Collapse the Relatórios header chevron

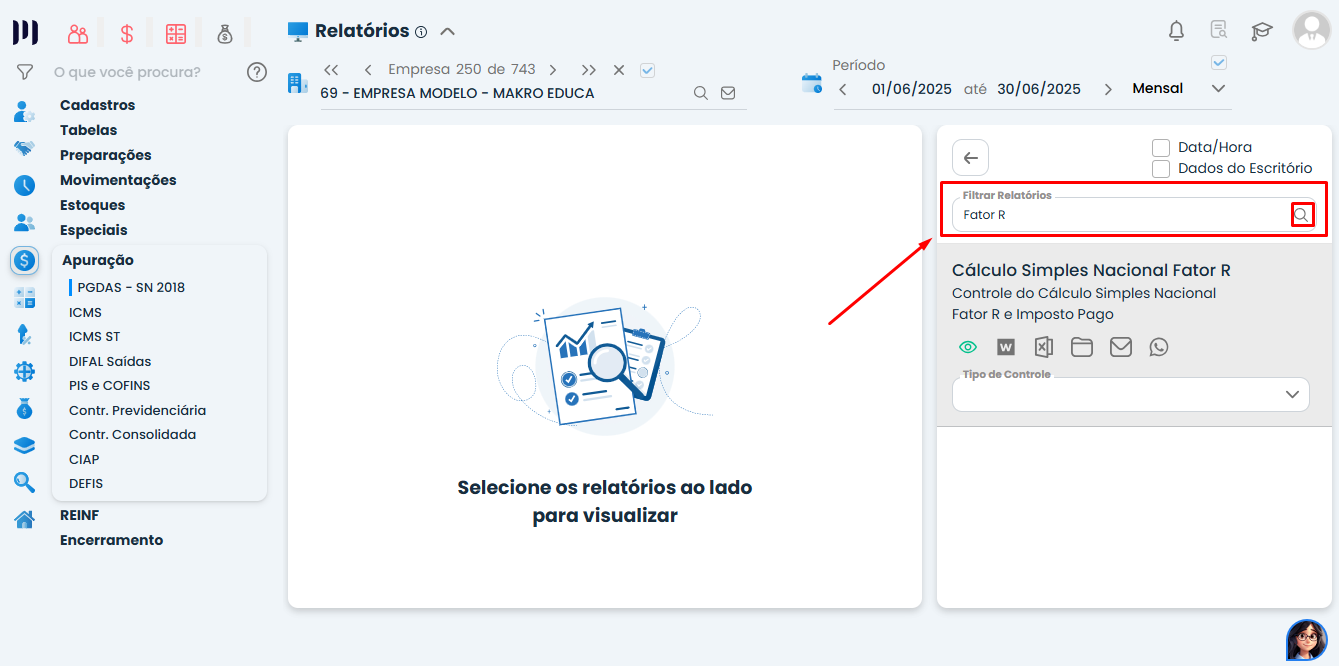(447, 30)
